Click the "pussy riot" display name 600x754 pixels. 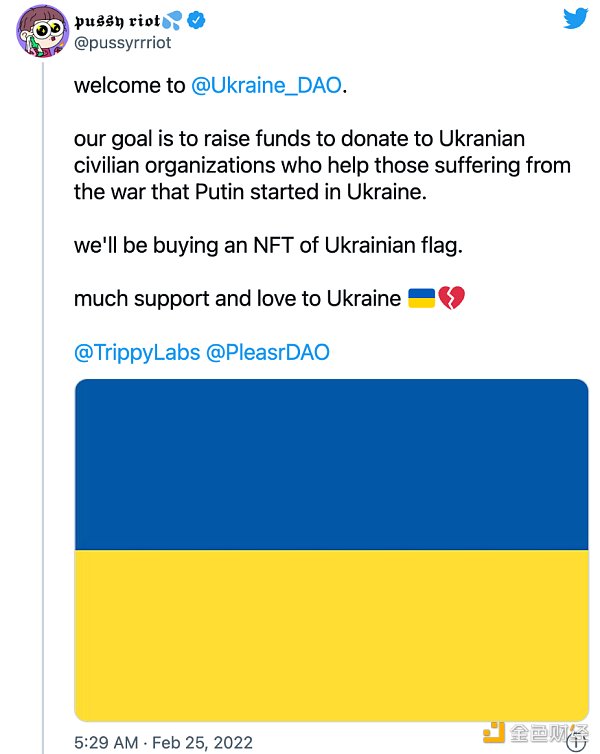(x=117, y=20)
